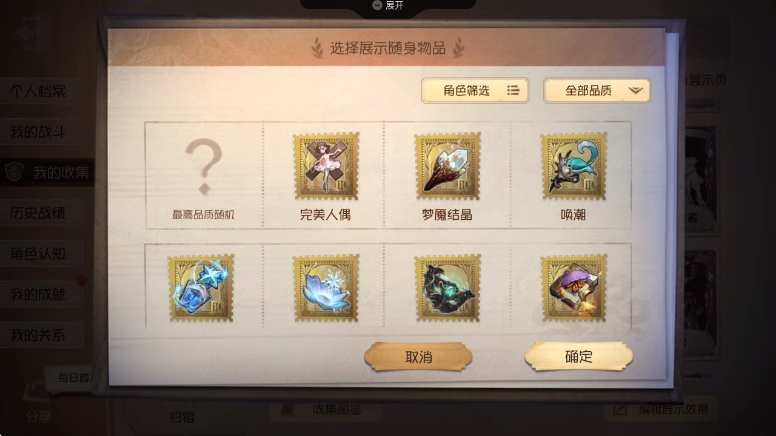Select the ice lotus snowflake stamp
The image size is (776, 436).
[x=326, y=288]
